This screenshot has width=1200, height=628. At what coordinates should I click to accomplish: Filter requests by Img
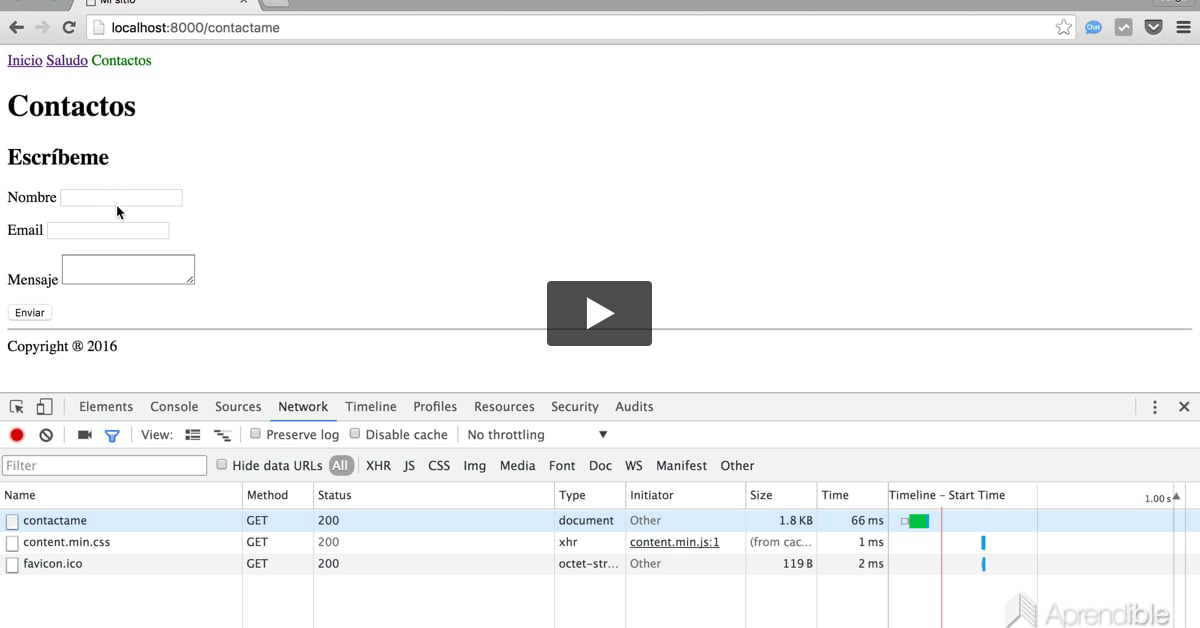[475, 466]
